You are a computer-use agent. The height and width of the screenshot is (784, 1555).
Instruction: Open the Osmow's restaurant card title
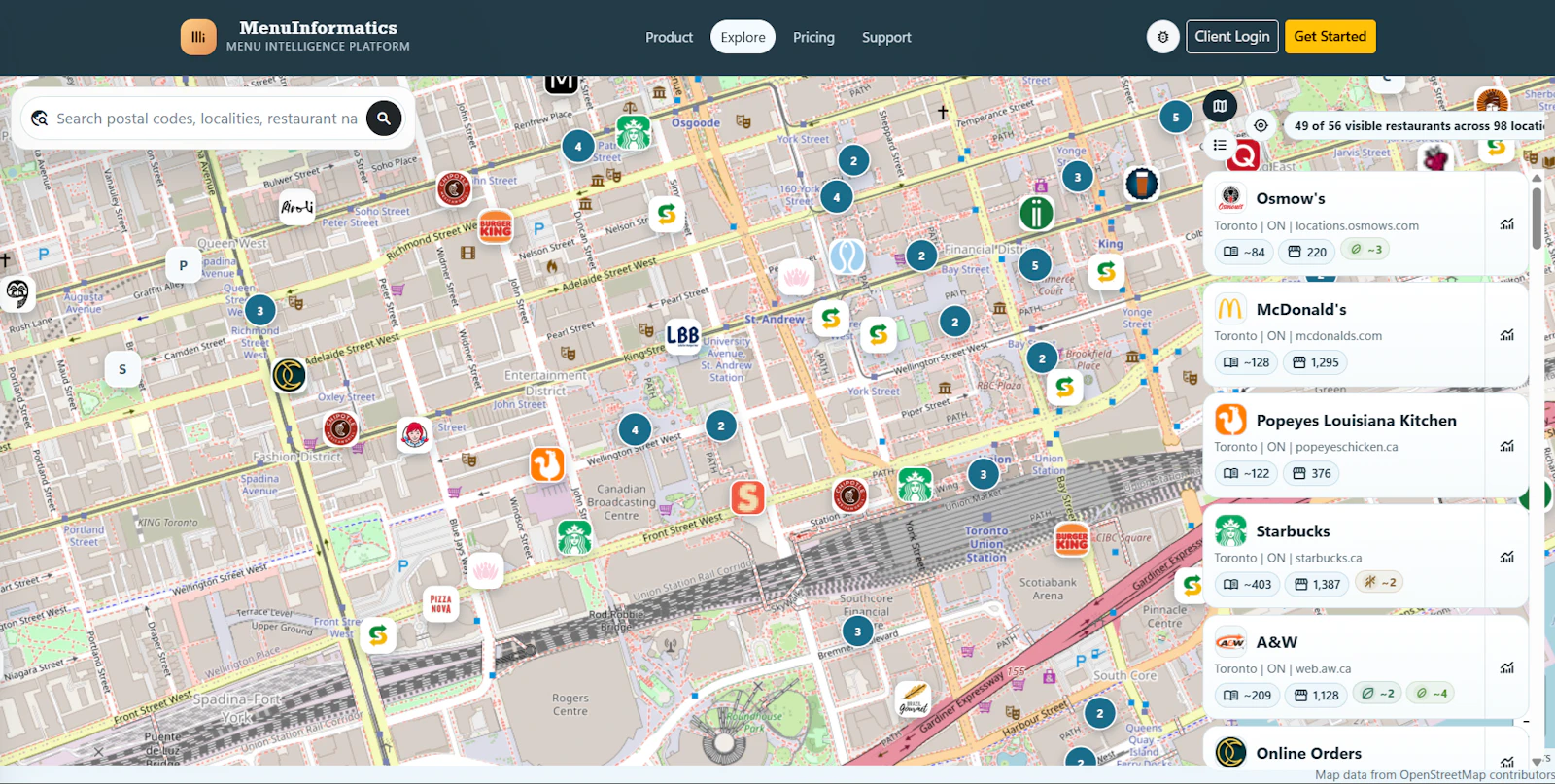1290,198
